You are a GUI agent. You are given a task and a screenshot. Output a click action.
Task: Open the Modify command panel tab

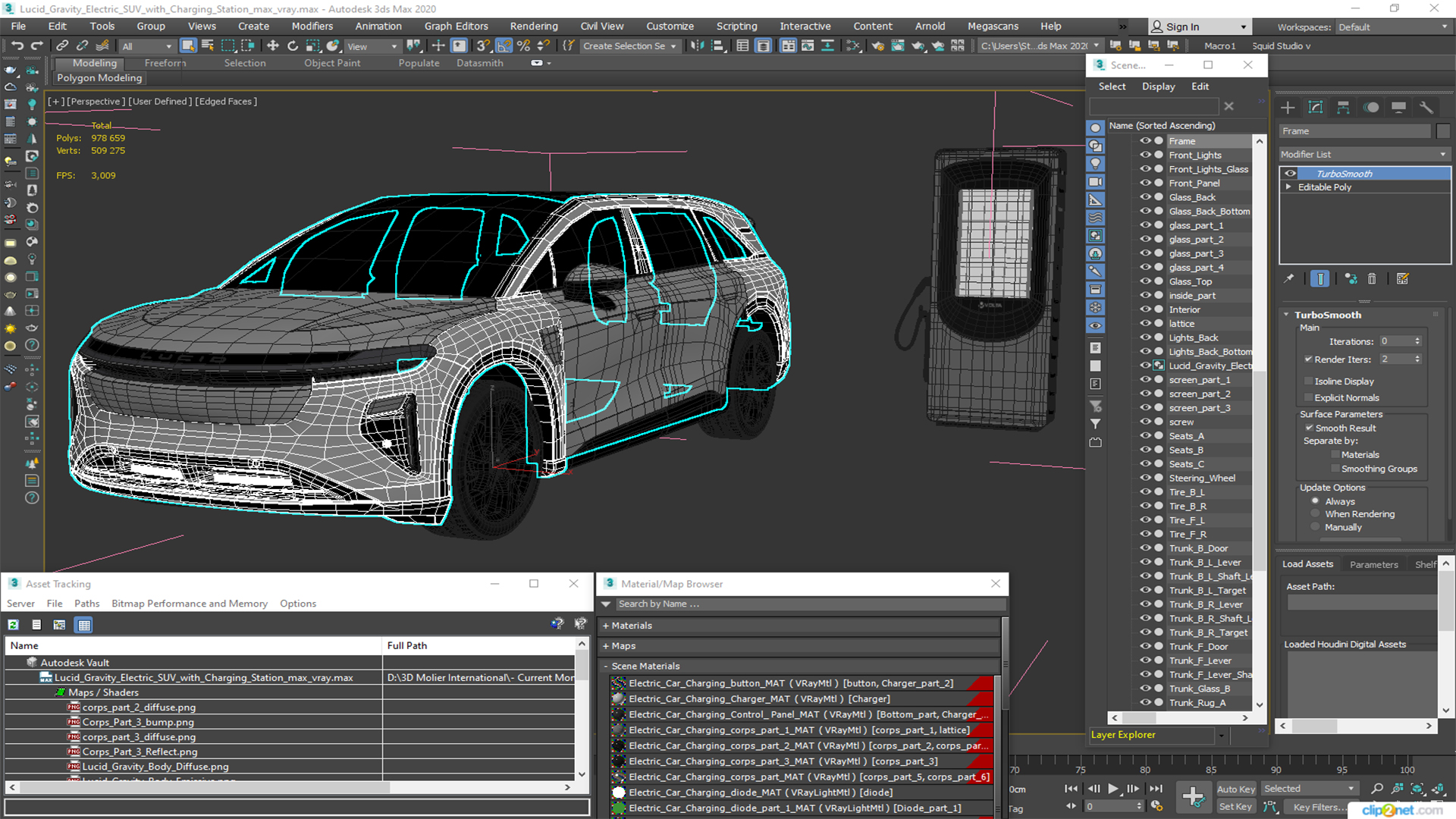tap(1316, 108)
